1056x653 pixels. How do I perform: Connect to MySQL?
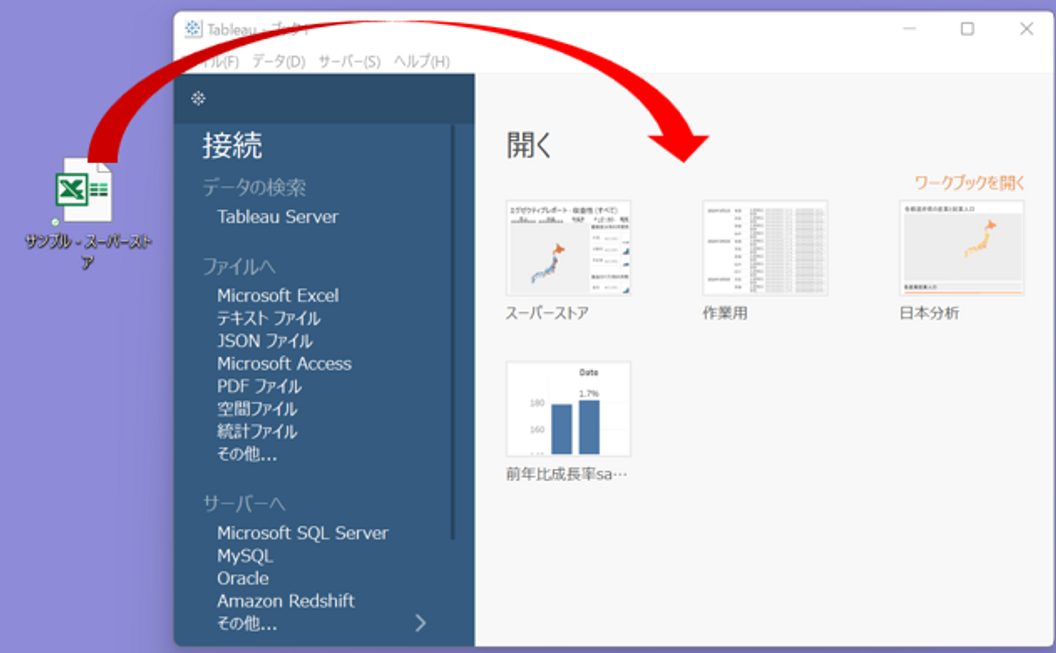(244, 556)
